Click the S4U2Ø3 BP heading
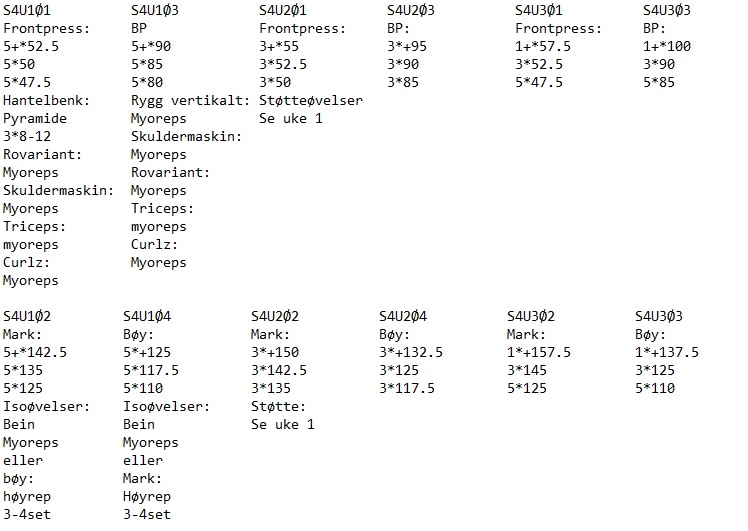This screenshot has width=748, height=531. 411,10
